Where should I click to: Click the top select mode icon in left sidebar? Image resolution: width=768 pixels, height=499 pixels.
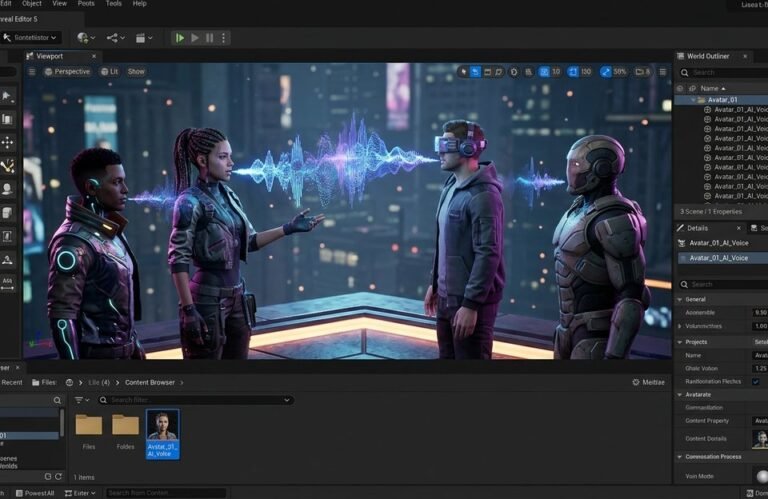coord(7,96)
